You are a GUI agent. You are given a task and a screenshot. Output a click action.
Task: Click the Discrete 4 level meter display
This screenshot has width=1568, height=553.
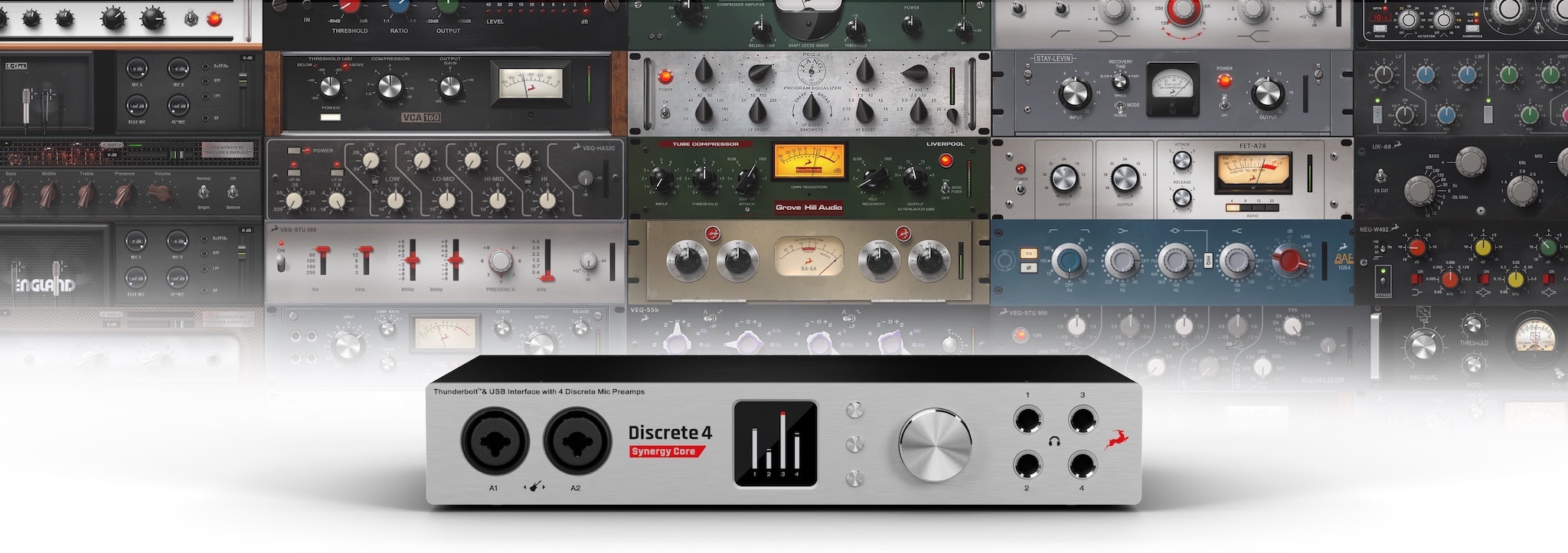tap(775, 443)
